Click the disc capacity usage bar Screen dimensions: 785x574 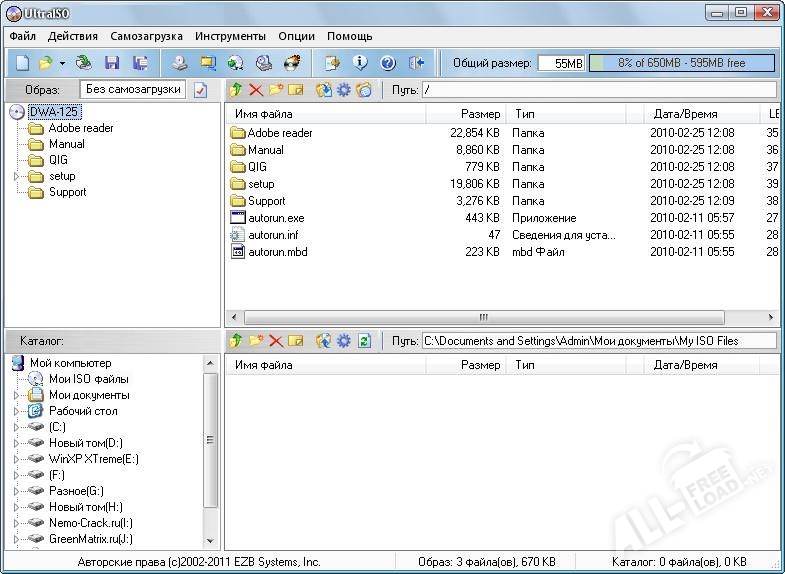[681, 63]
